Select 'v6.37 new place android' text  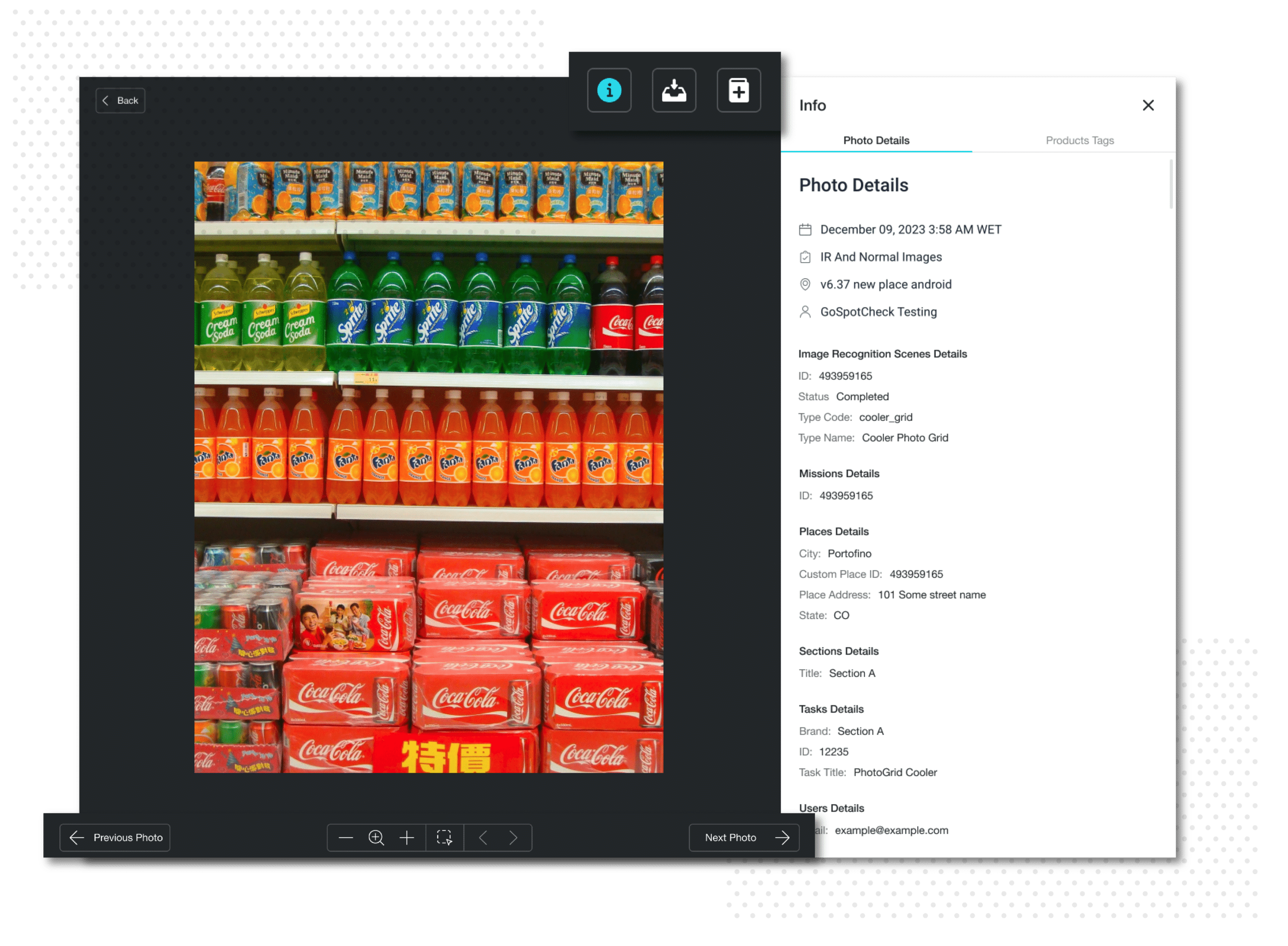886,285
